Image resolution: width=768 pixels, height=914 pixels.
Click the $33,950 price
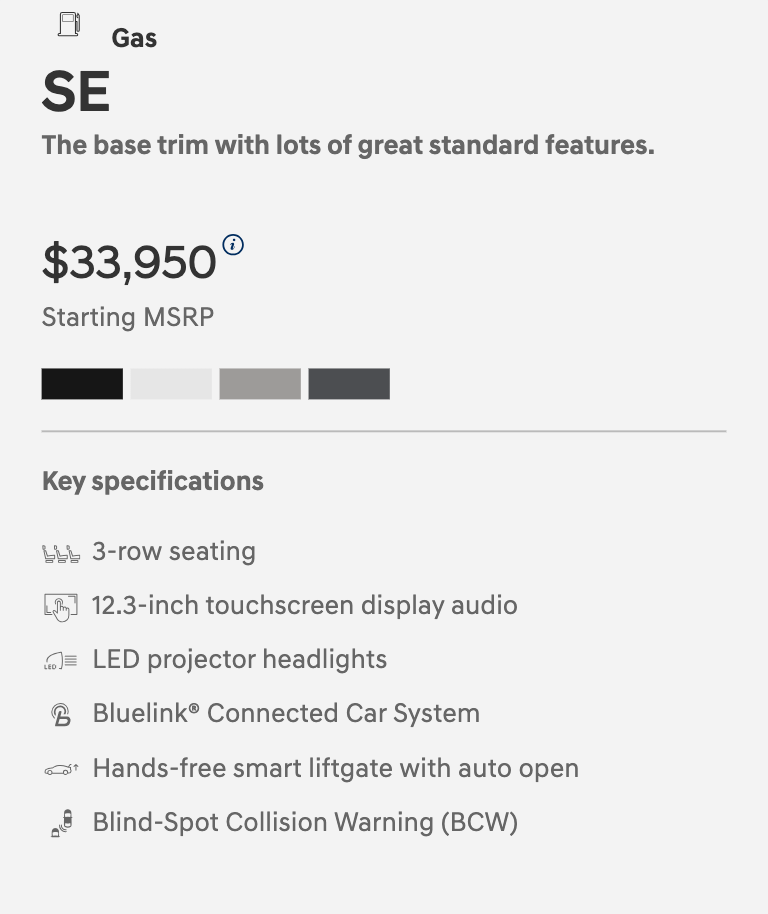pos(129,262)
